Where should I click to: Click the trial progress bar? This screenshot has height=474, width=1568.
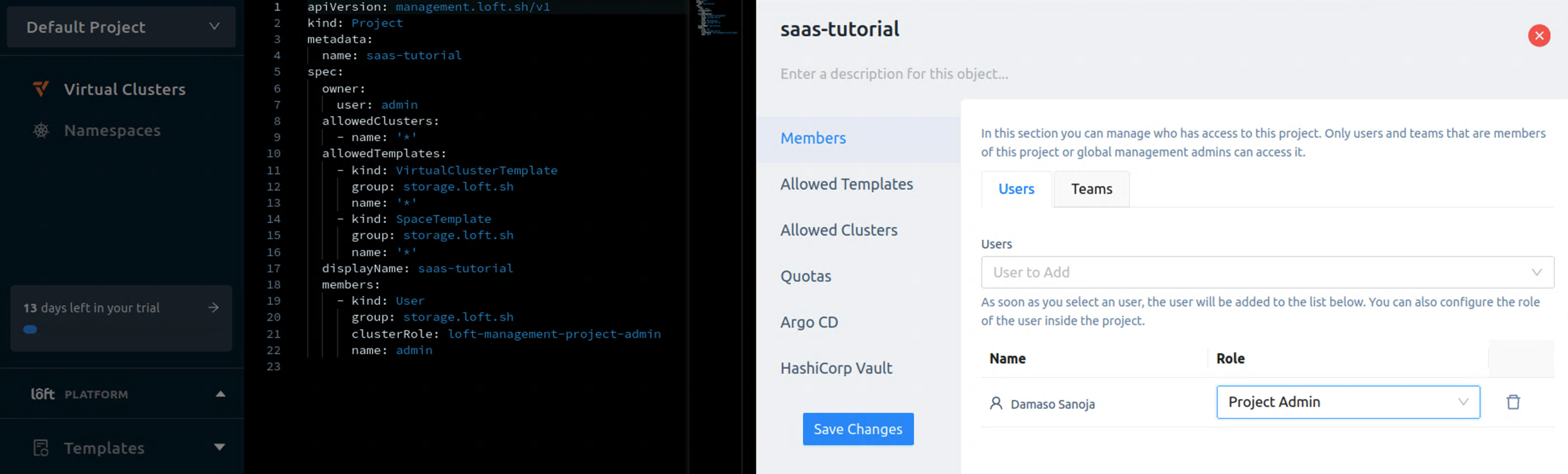(x=30, y=330)
